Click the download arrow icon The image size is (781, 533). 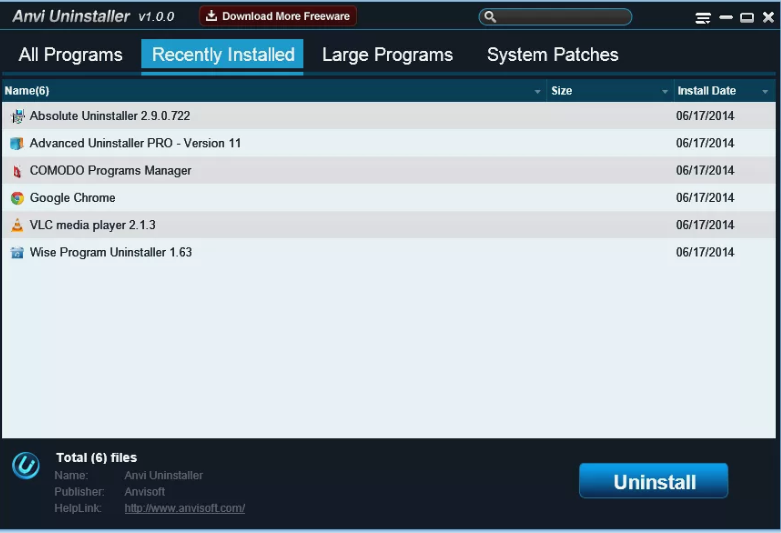[212, 16]
